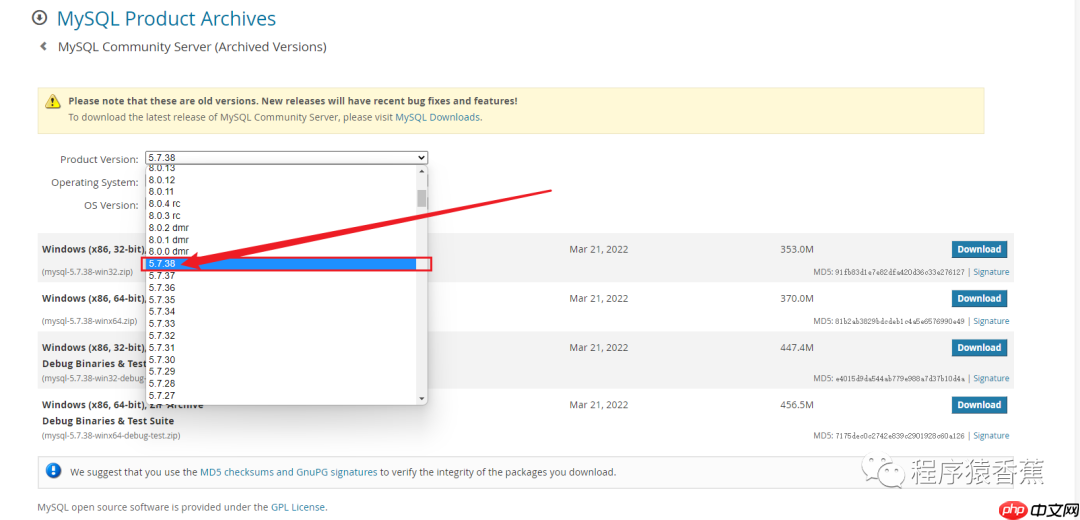The height and width of the screenshot is (520, 1080).
Task: Download the 456.5M debug test suite
Action: pos(979,405)
